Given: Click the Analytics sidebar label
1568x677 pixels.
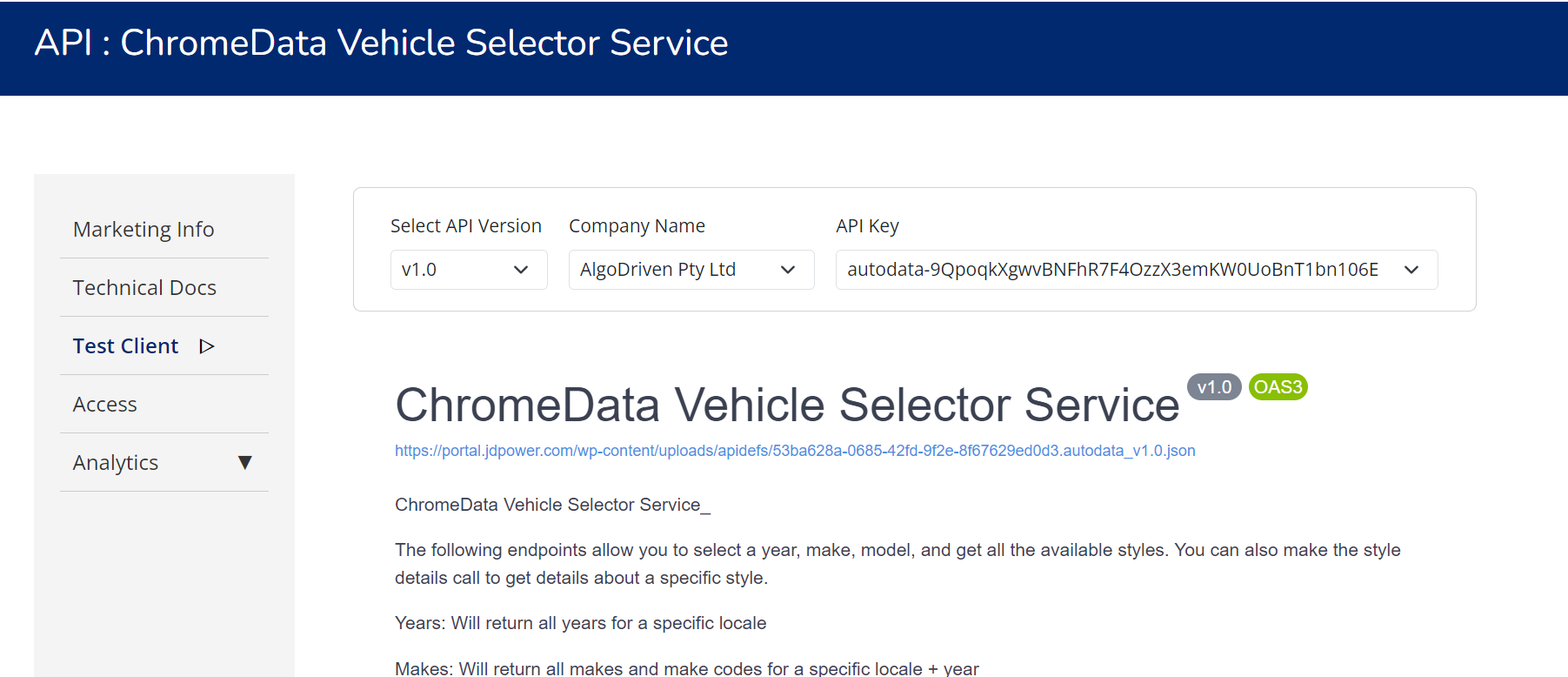Looking at the screenshot, I should point(116,463).
